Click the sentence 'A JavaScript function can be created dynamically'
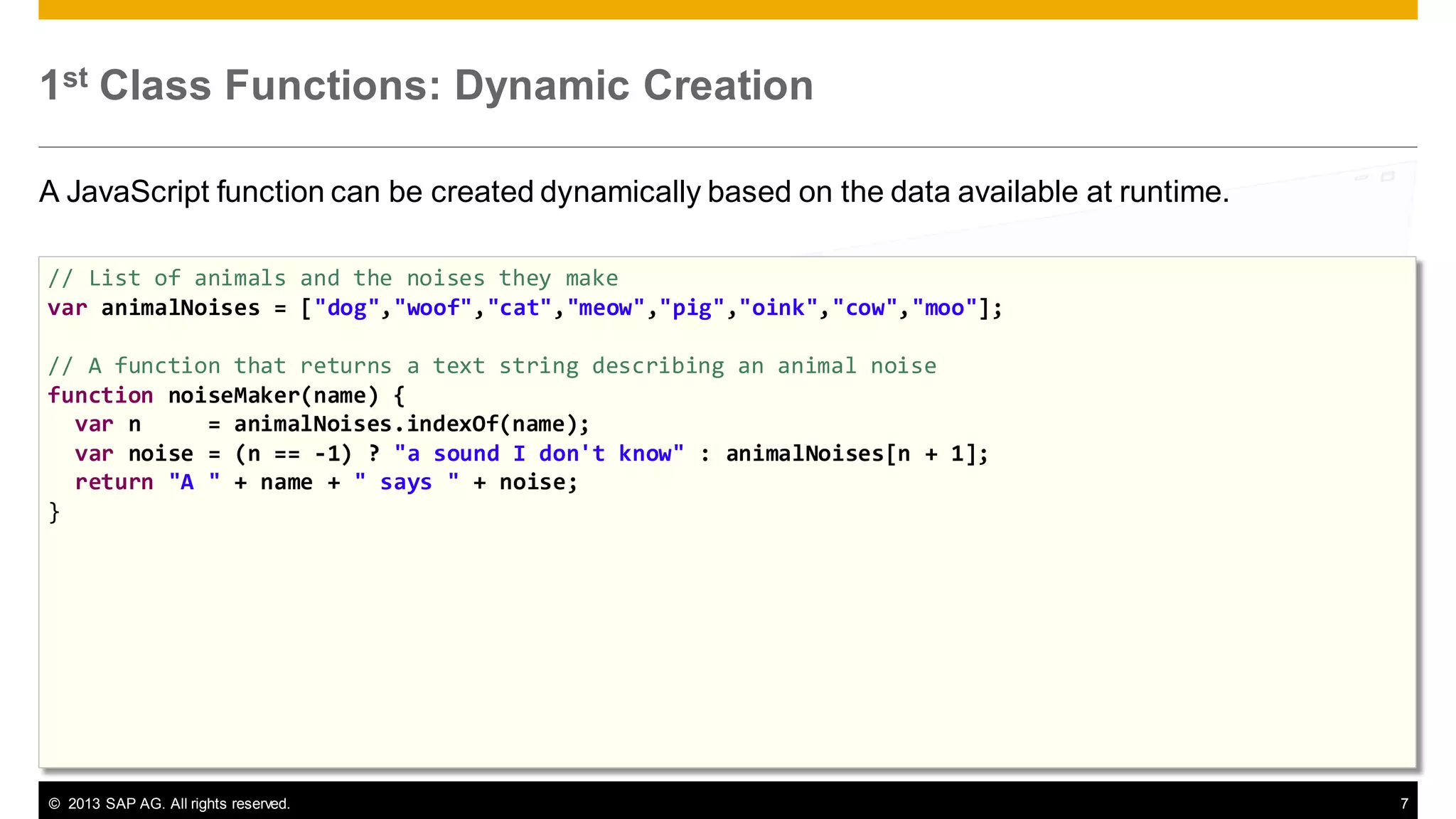 click(370, 192)
